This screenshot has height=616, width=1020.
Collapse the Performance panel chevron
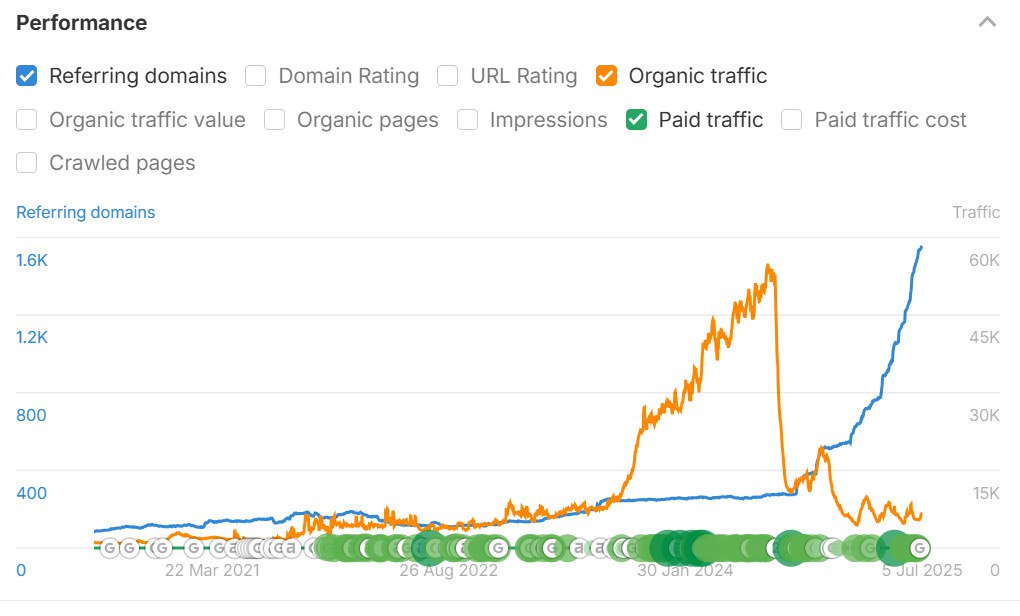[987, 23]
